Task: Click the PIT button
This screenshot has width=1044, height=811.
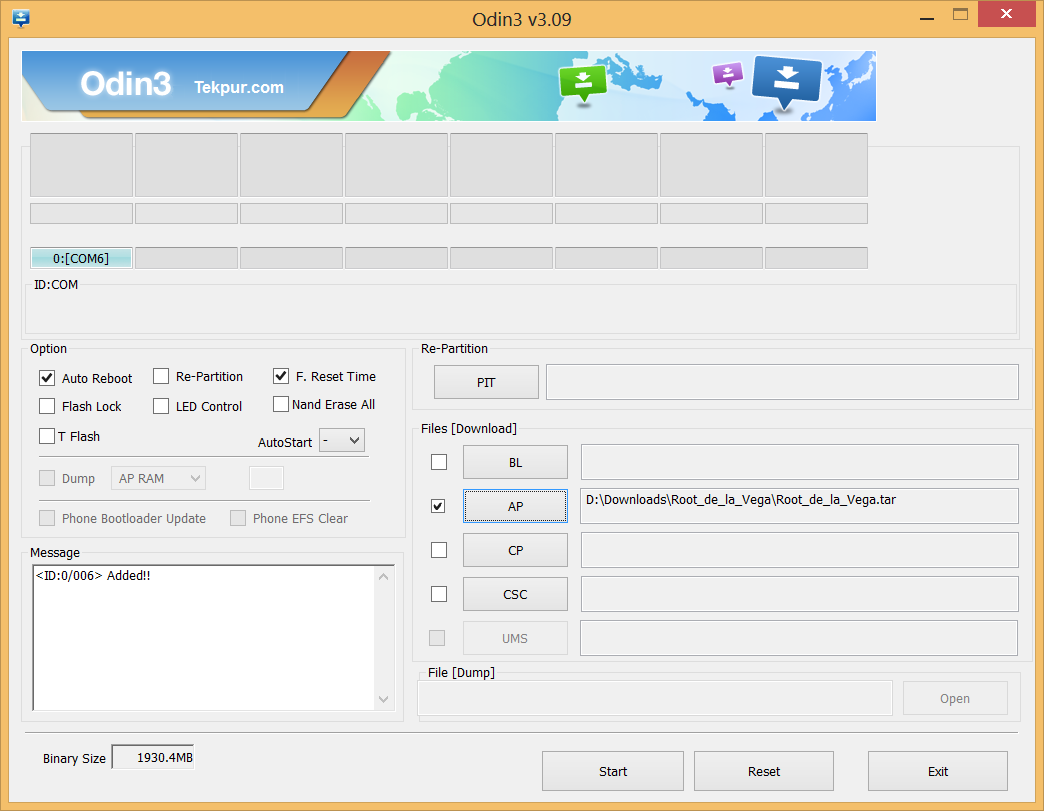Action: coord(486,382)
